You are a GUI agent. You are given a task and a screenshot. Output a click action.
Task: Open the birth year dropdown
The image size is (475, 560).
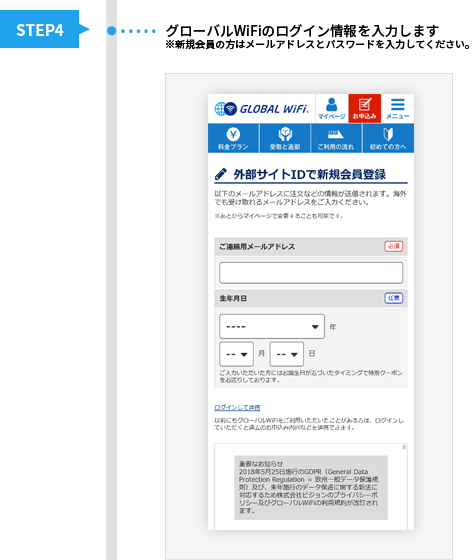[272, 326]
